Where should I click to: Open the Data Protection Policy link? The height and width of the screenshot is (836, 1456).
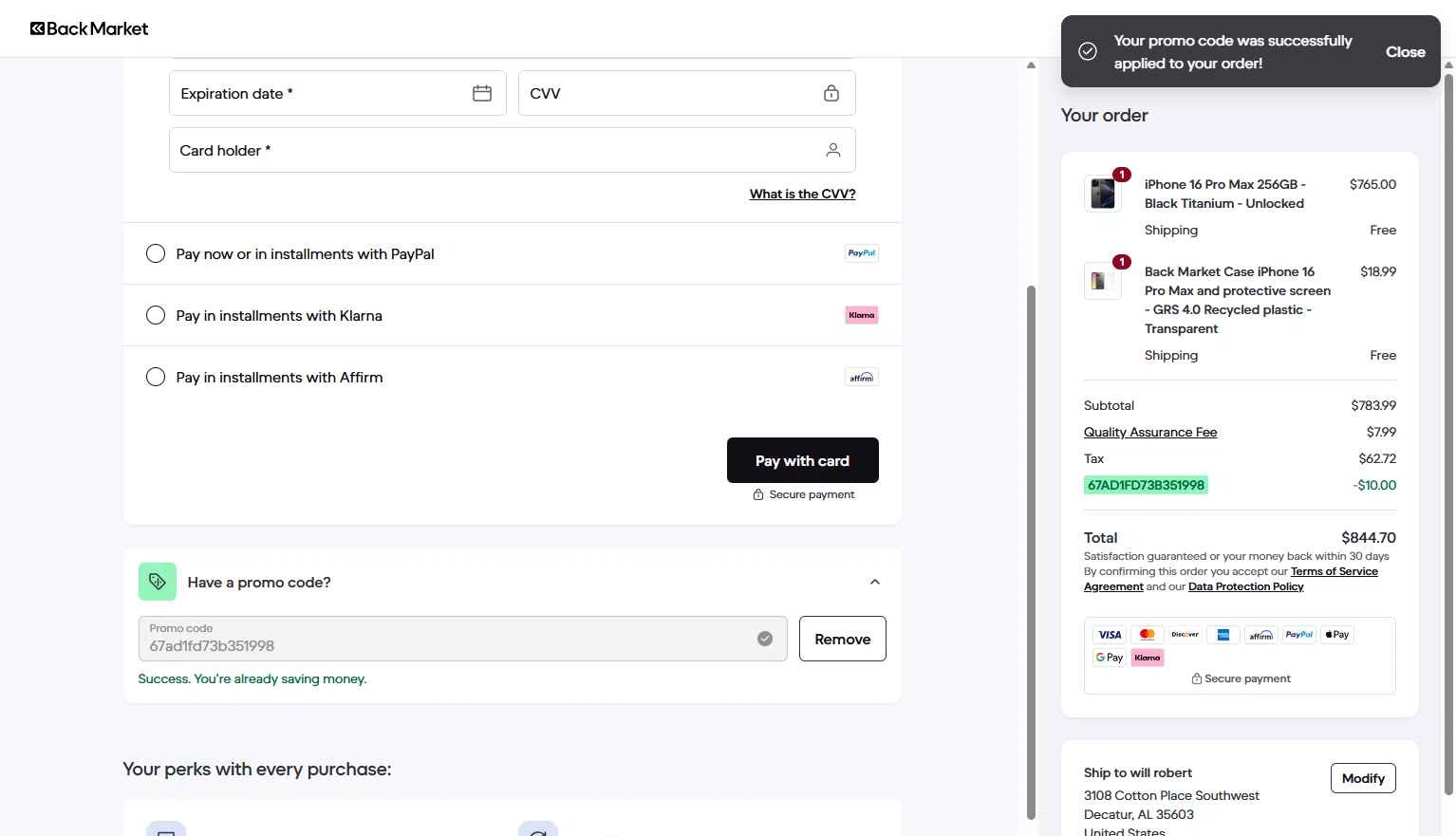pyautogui.click(x=1246, y=586)
